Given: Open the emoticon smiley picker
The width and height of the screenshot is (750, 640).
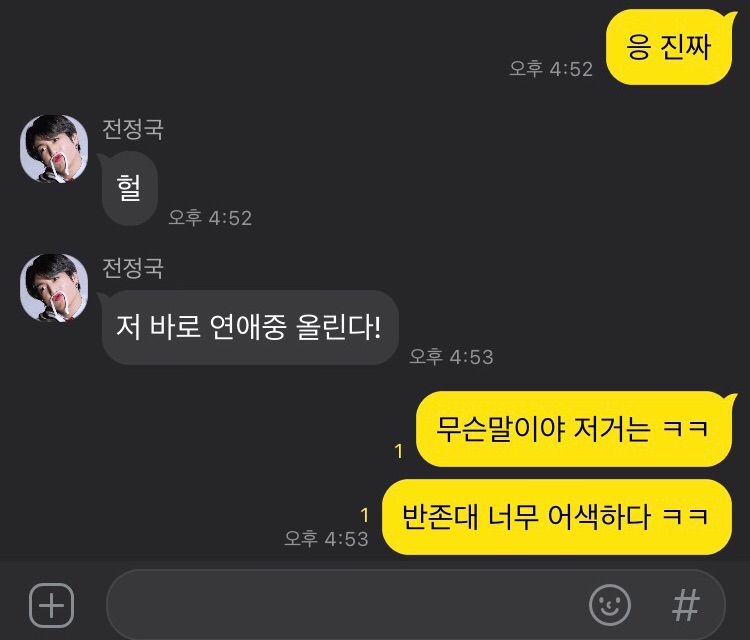Looking at the screenshot, I should coord(610,605).
